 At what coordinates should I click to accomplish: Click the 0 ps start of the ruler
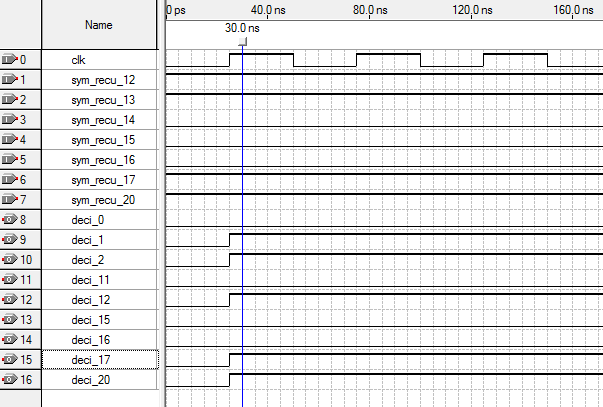175,9
